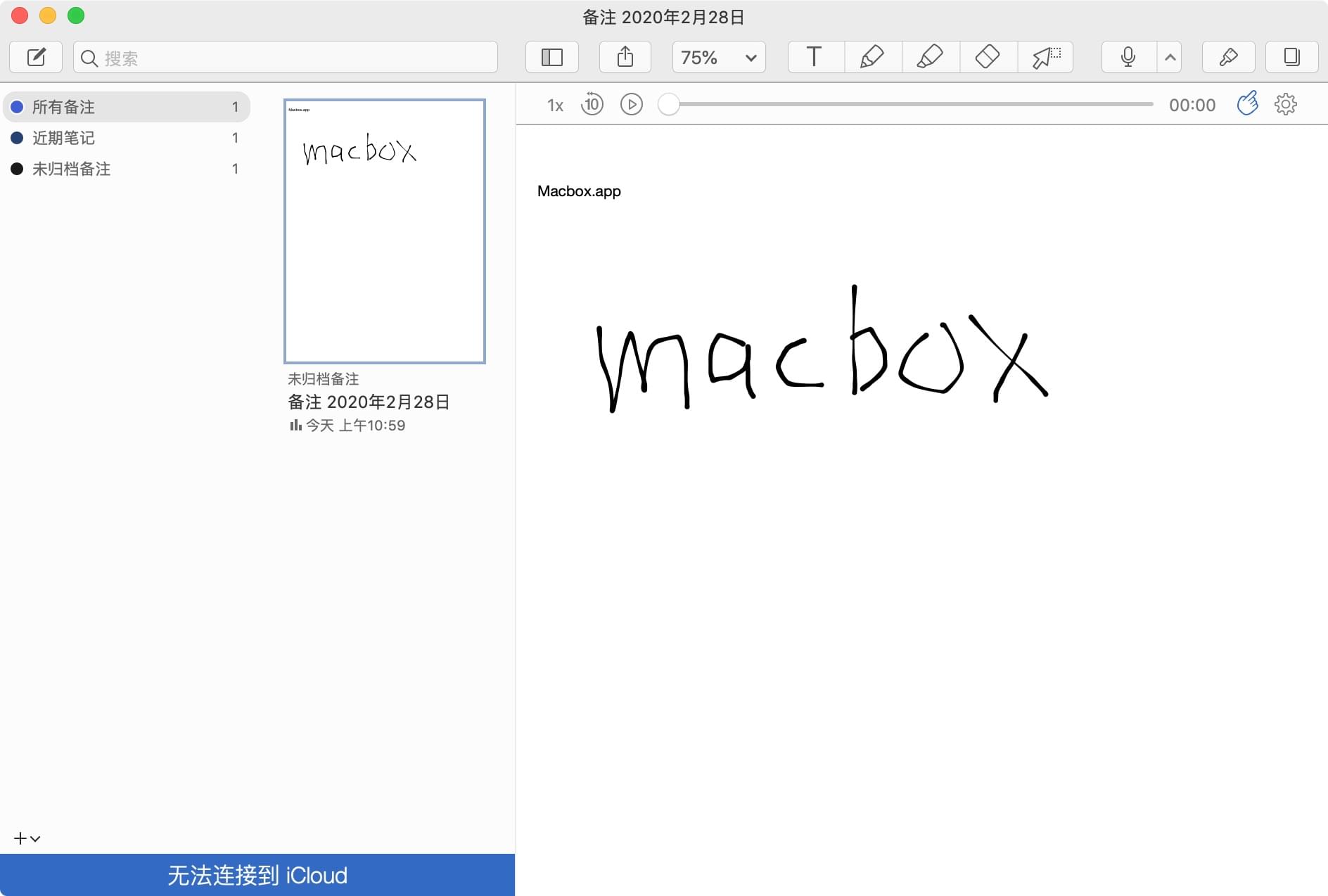Select the Pen tool
This screenshot has height=896, width=1328.
tap(872, 57)
